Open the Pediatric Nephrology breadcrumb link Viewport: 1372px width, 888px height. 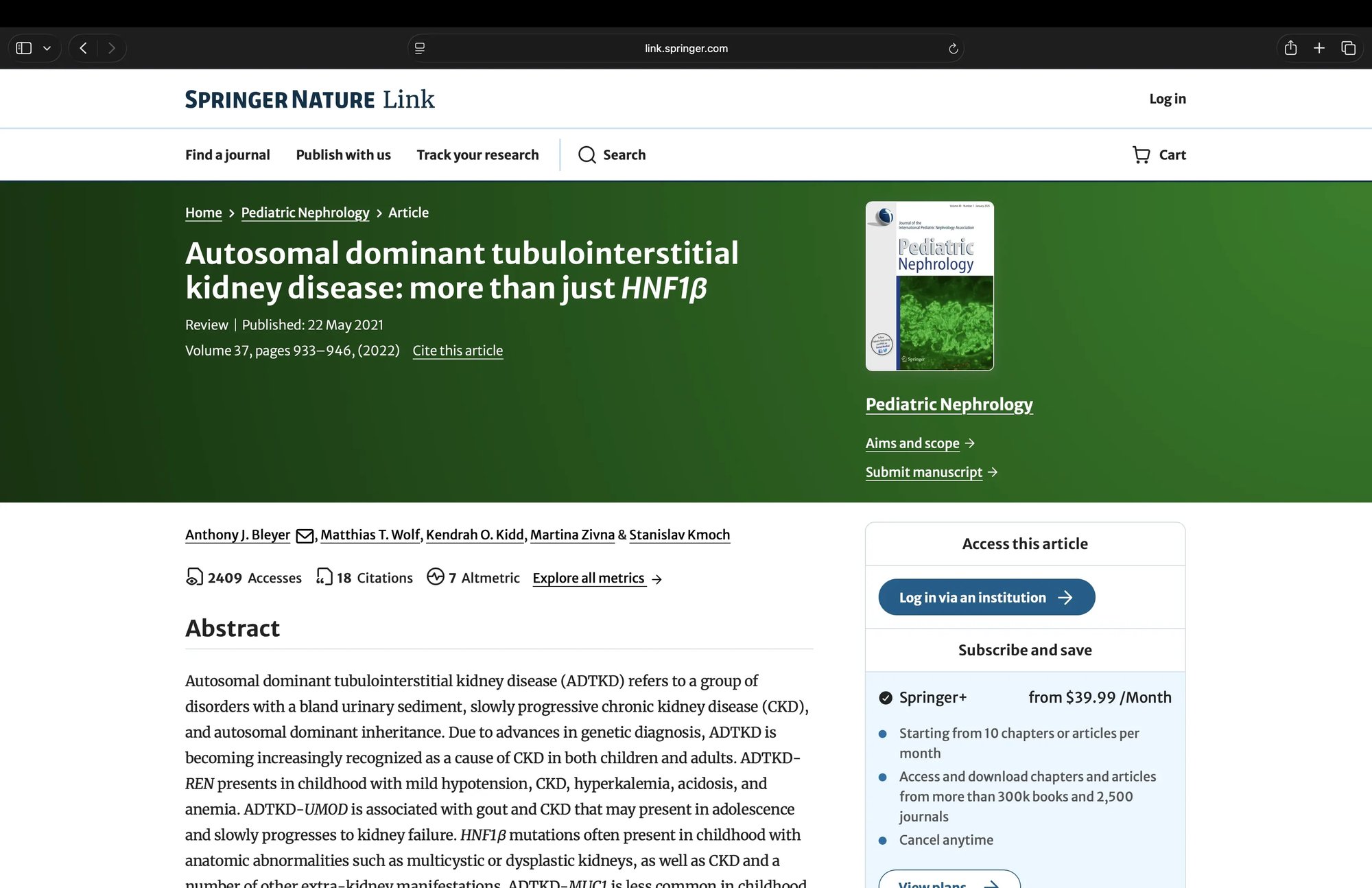coord(305,213)
